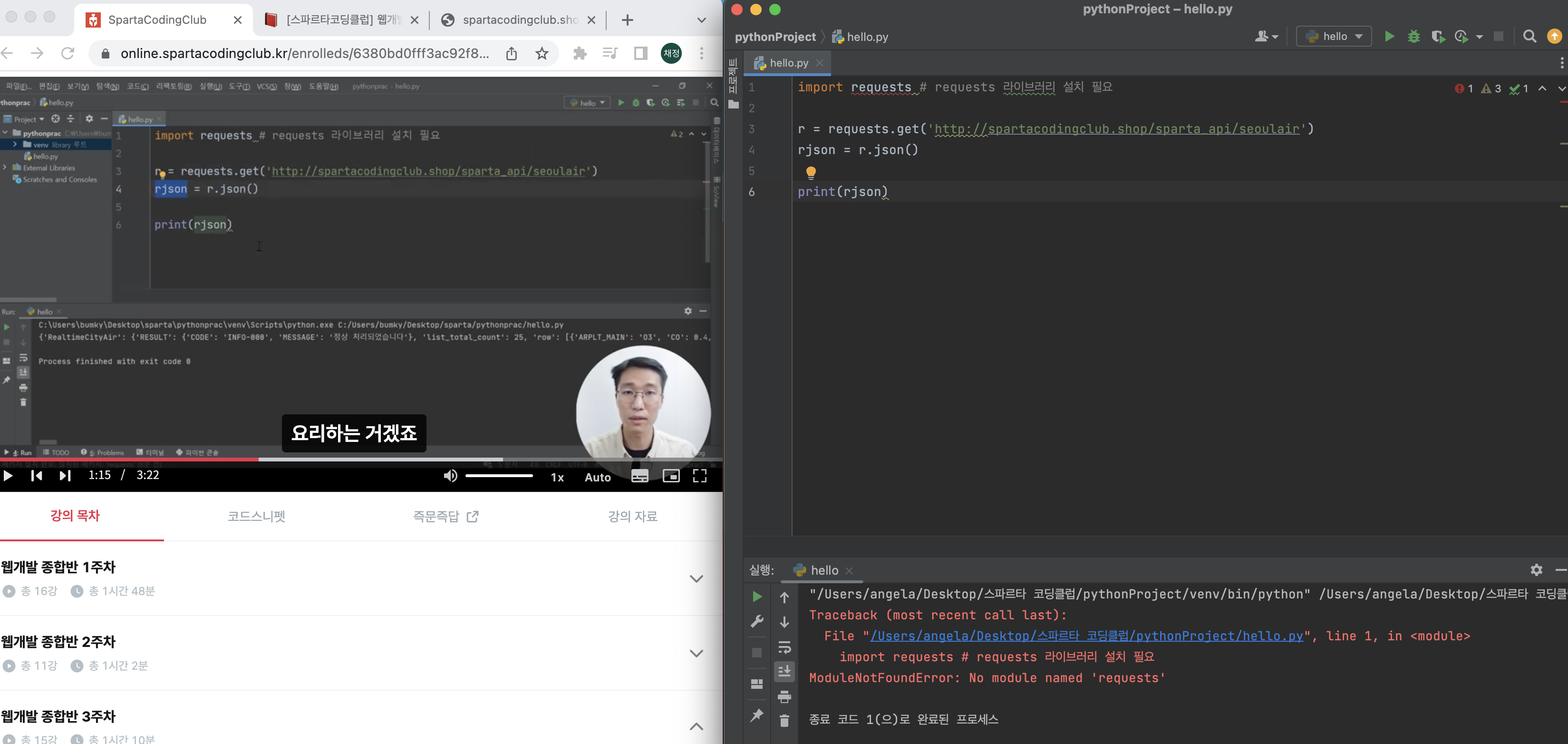Viewport: 1568px width, 744px height.
Task: Collapse 웹개발 종합반 3주차 section
Action: click(x=697, y=726)
